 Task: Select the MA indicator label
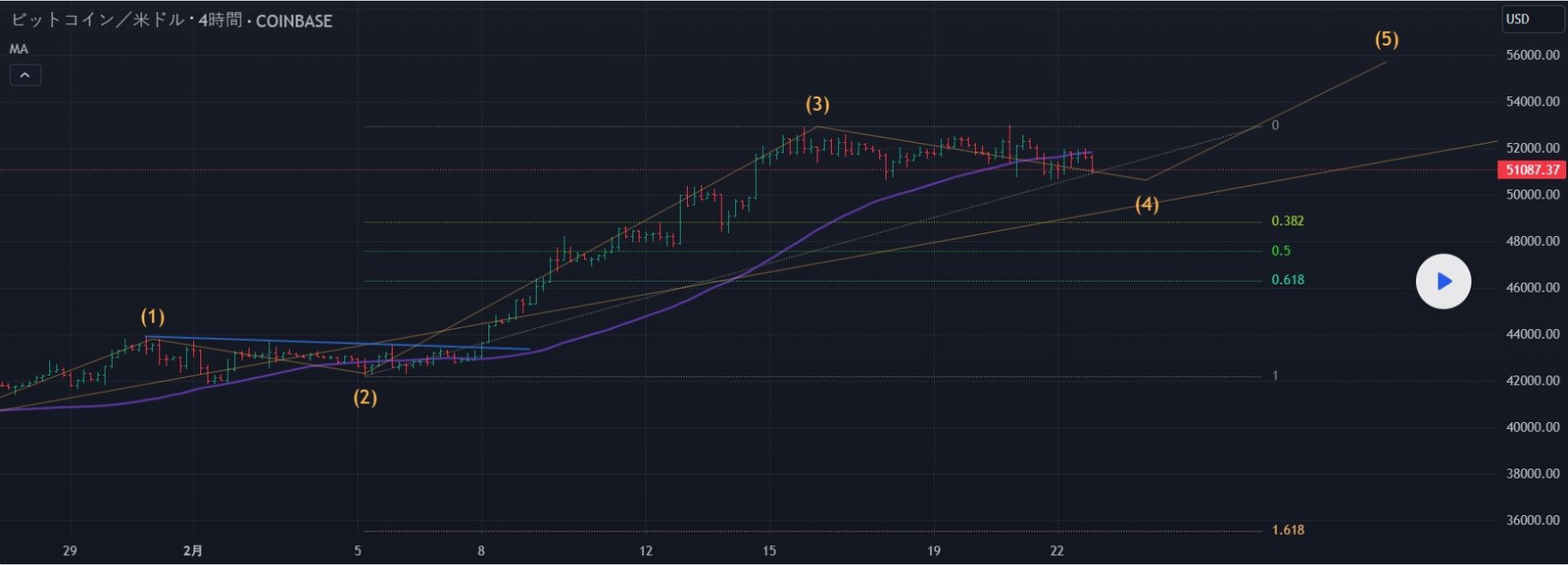tap(19, 49)
